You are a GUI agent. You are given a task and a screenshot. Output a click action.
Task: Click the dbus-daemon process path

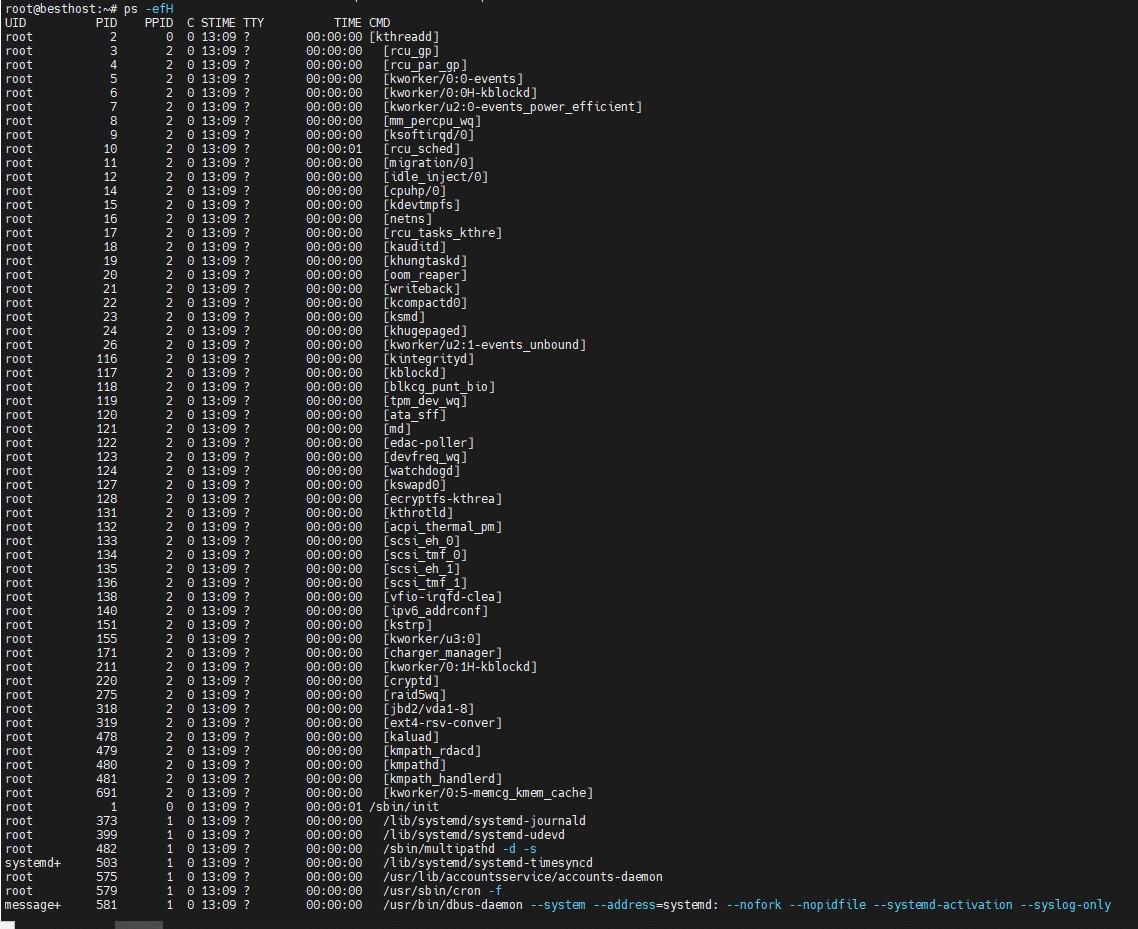click(x=452, y=905)
